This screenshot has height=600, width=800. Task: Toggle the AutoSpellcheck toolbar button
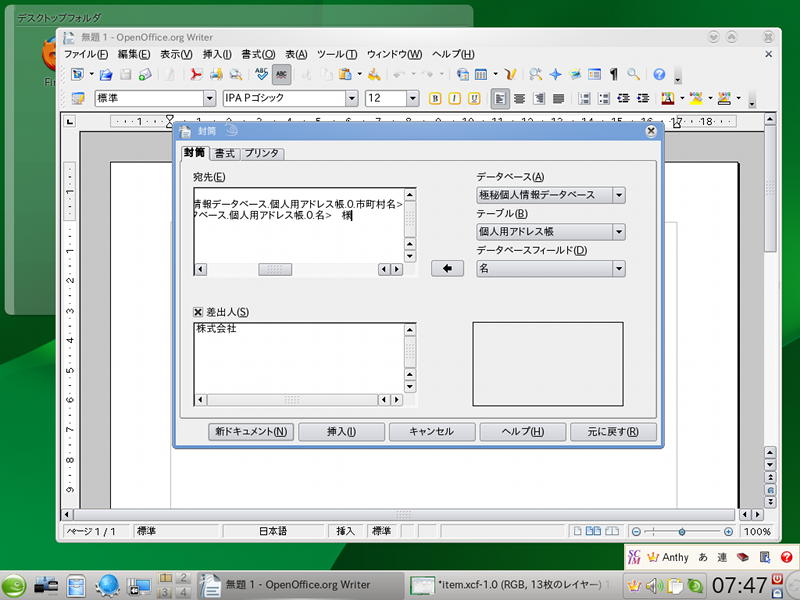pyautogui.click(x=281, y=74)
